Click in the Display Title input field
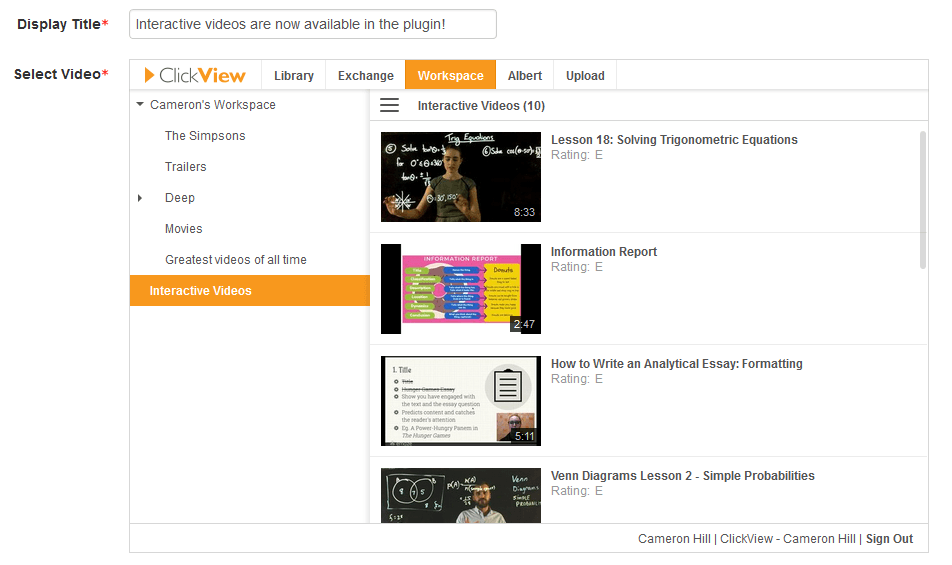Viewport: 952px width, 565px height. 312,24
